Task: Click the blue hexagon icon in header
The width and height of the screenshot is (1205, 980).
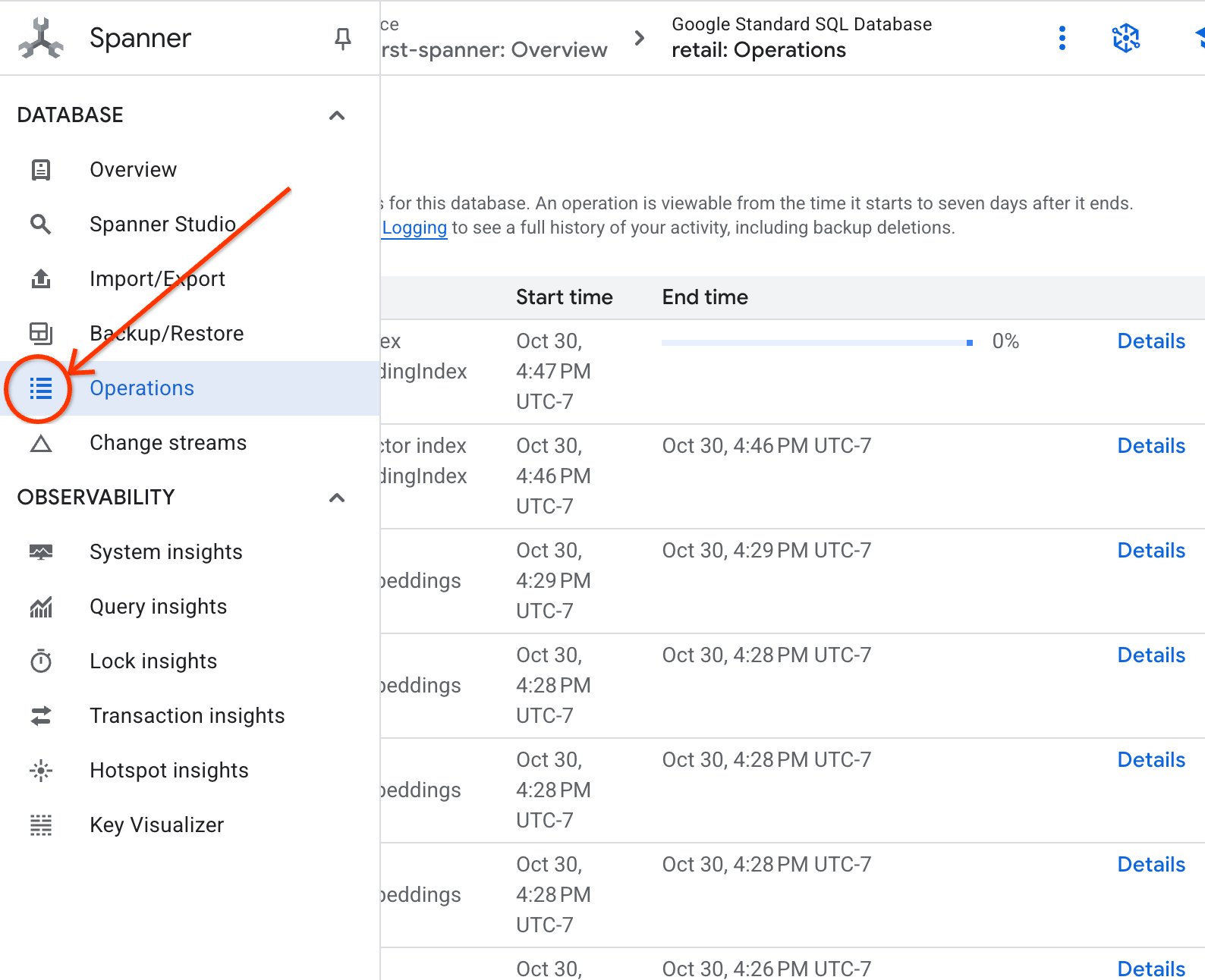Action: (x=1126, y=38)
